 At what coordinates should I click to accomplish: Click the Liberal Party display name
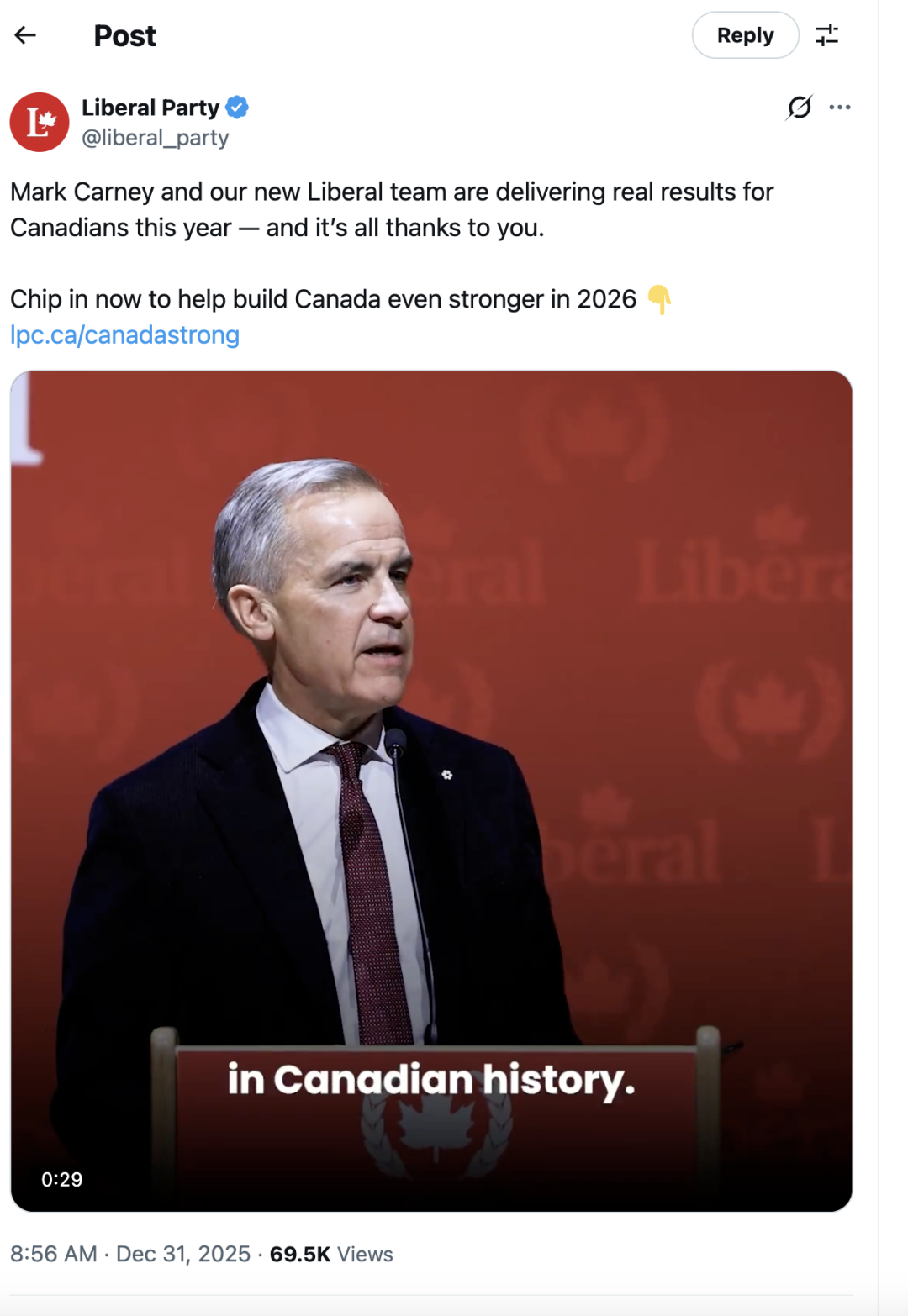[150, 108]
